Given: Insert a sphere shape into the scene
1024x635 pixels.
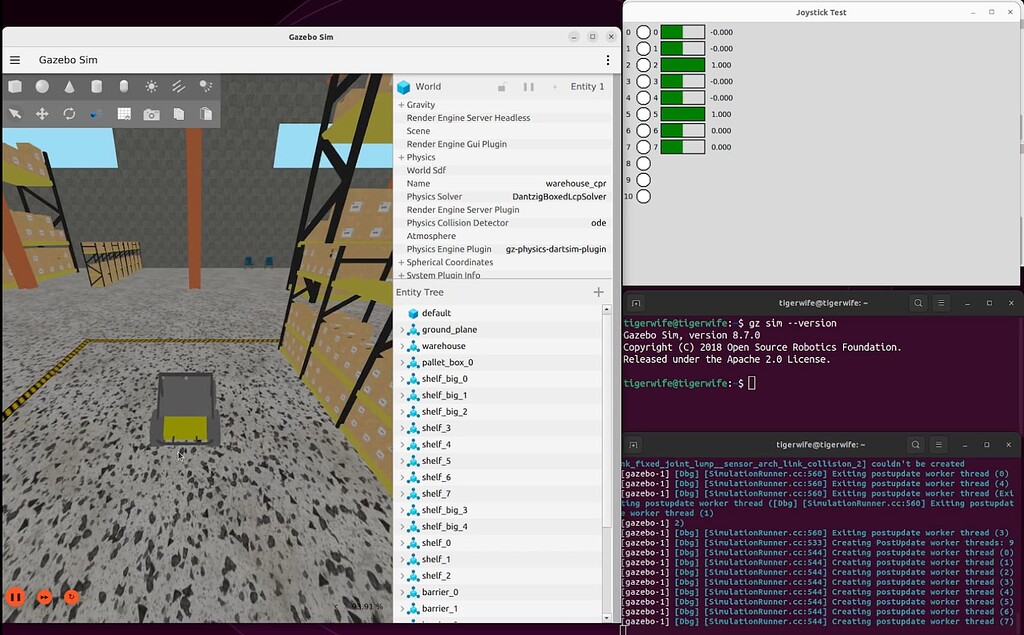Looking at the screenshot, I should pyautogui.click(x=41, y=87).
